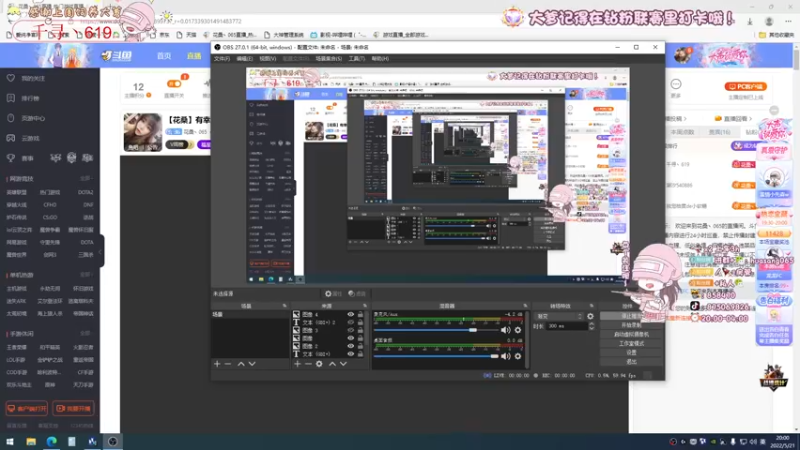The height and width of the screenshot is (450, 800).
Task: Open the Windows Start menu
Action: click(x=10, y=441)
